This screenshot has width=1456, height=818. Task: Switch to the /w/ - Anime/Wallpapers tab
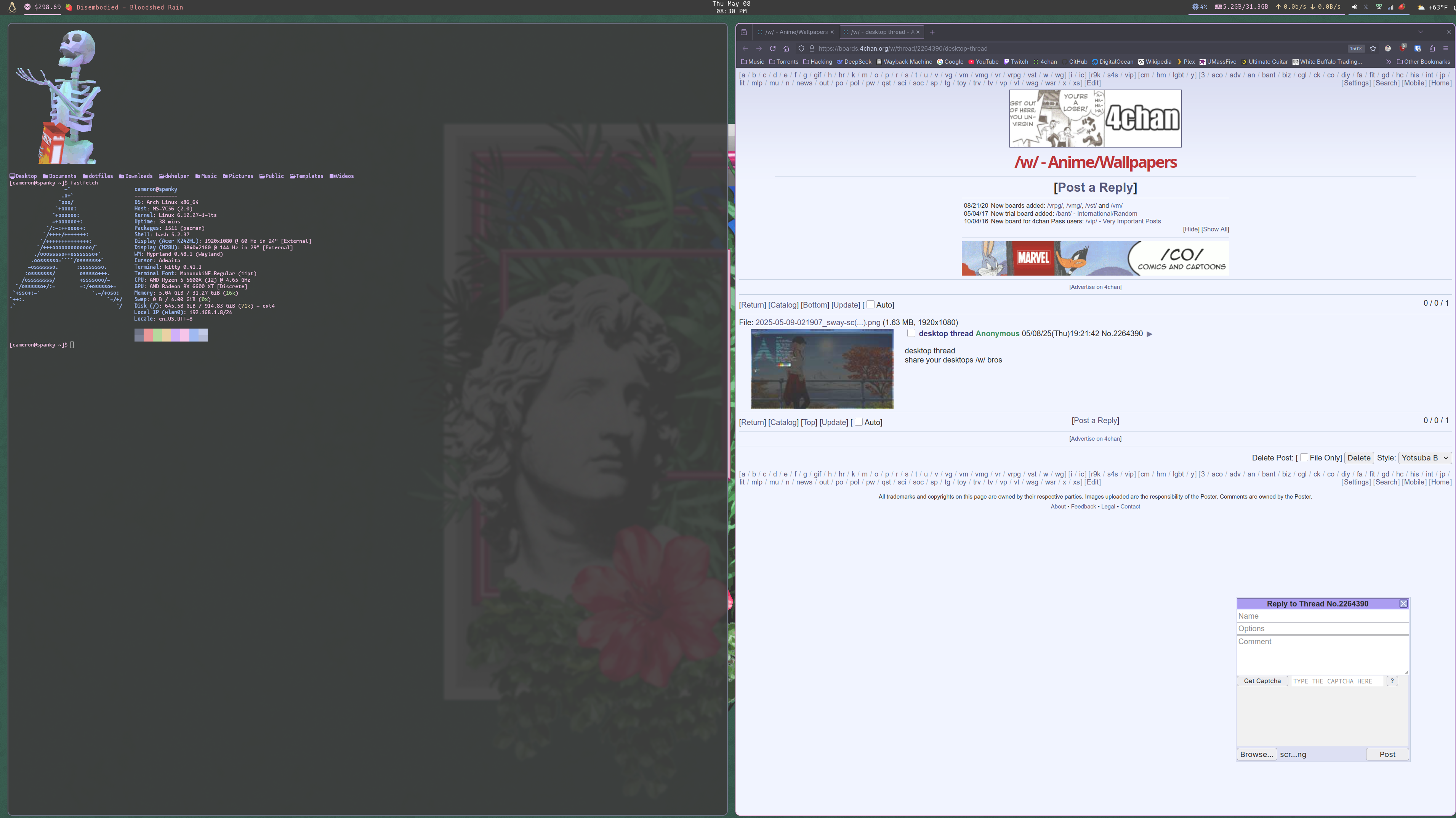795,32
